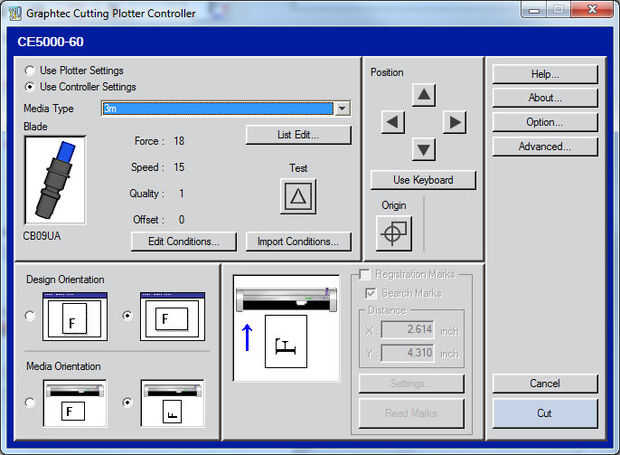Run the Test cut triangle button
This screenshot has width=620, height=455.
298,196
